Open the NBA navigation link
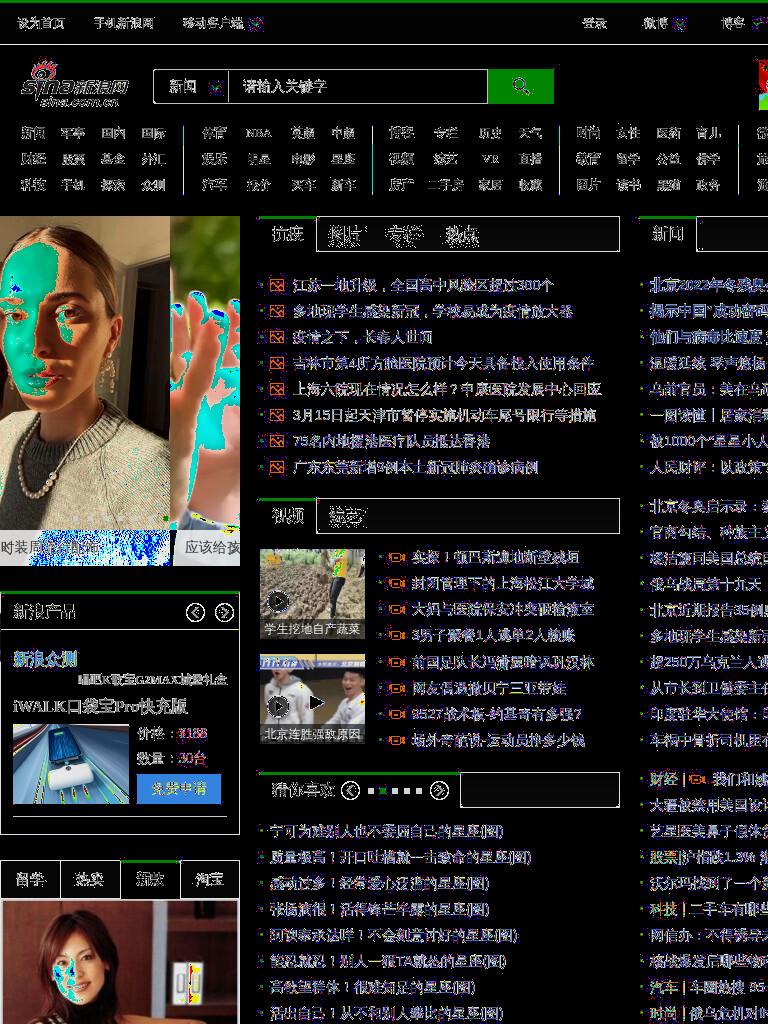768x1024 pixels. [x=258, y=133]
